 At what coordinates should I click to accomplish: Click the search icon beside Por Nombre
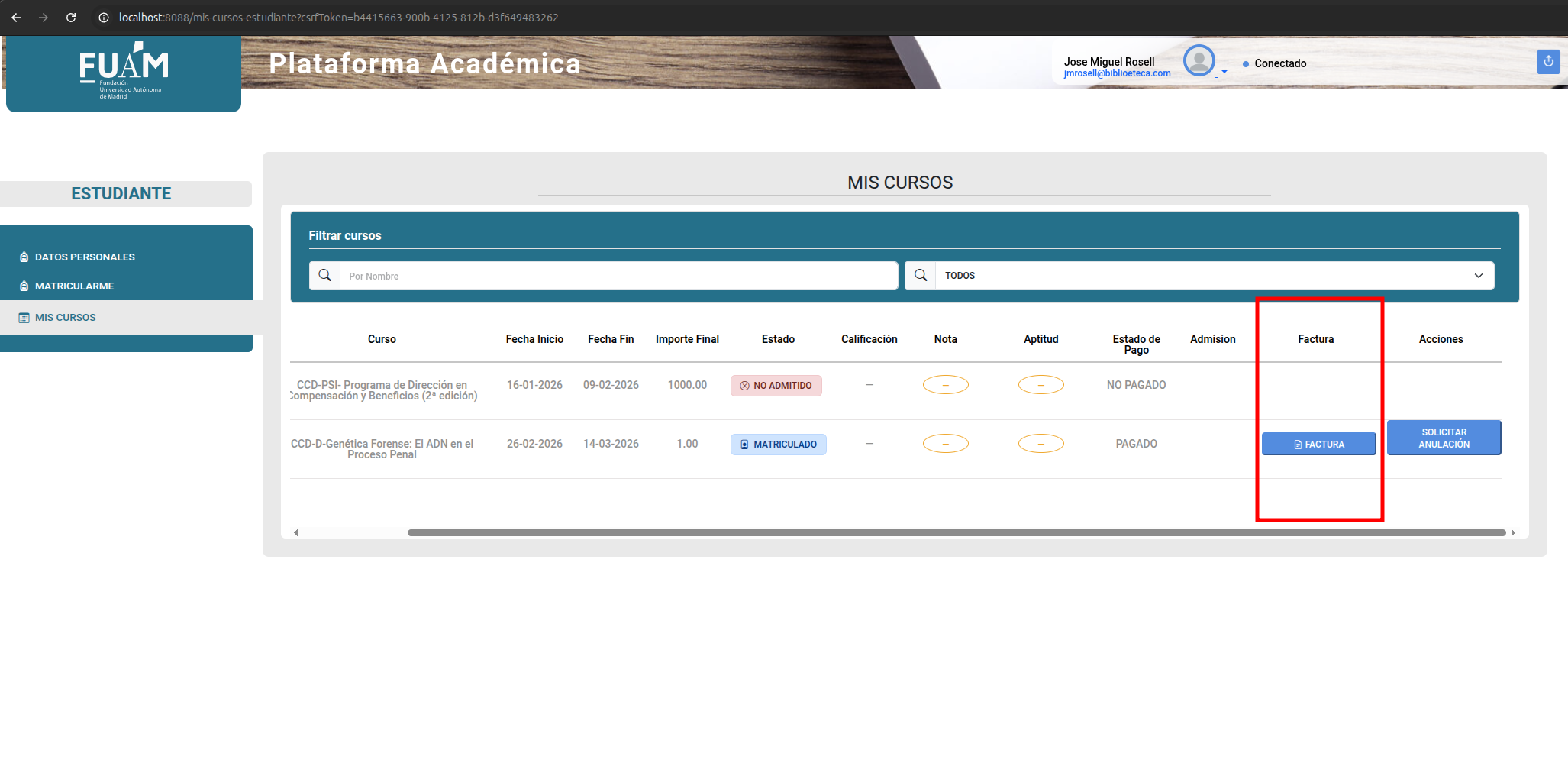click(324, 276)
